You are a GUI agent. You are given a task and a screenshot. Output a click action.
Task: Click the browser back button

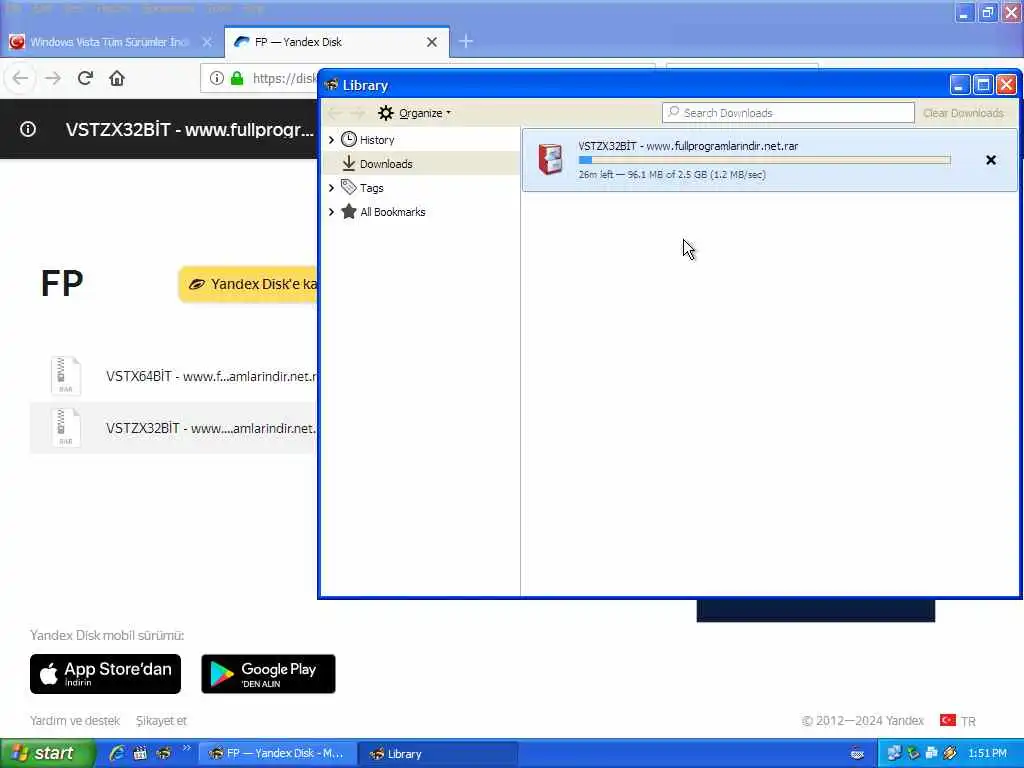point(20,78)
